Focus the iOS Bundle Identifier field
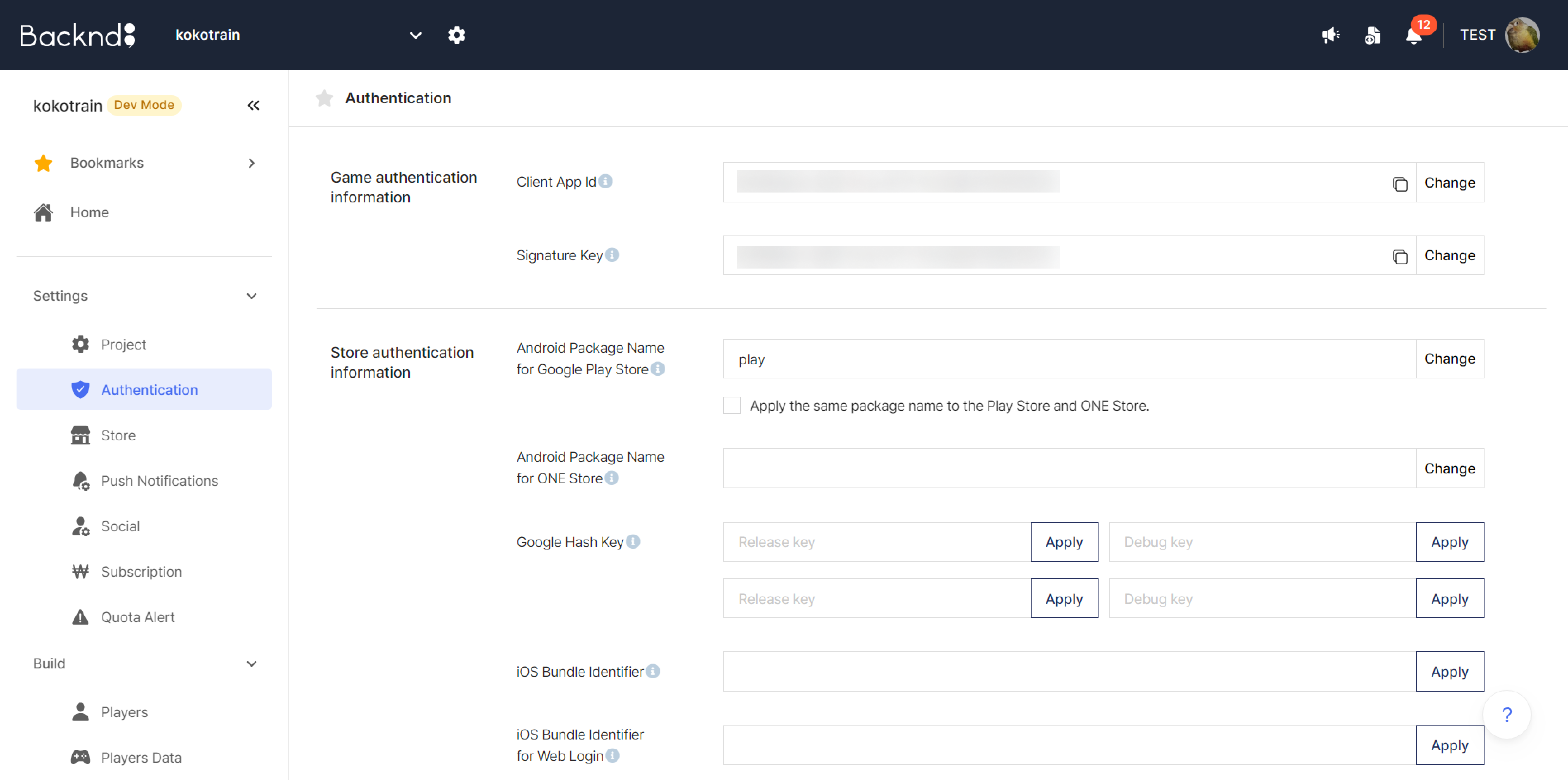 click(x=1070, y=672)
